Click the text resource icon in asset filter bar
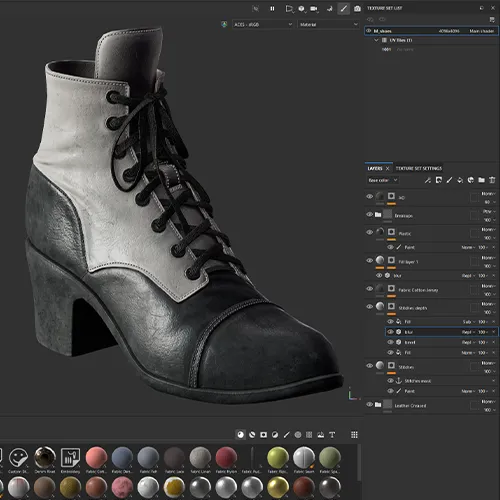 click(x=332, y=435)
